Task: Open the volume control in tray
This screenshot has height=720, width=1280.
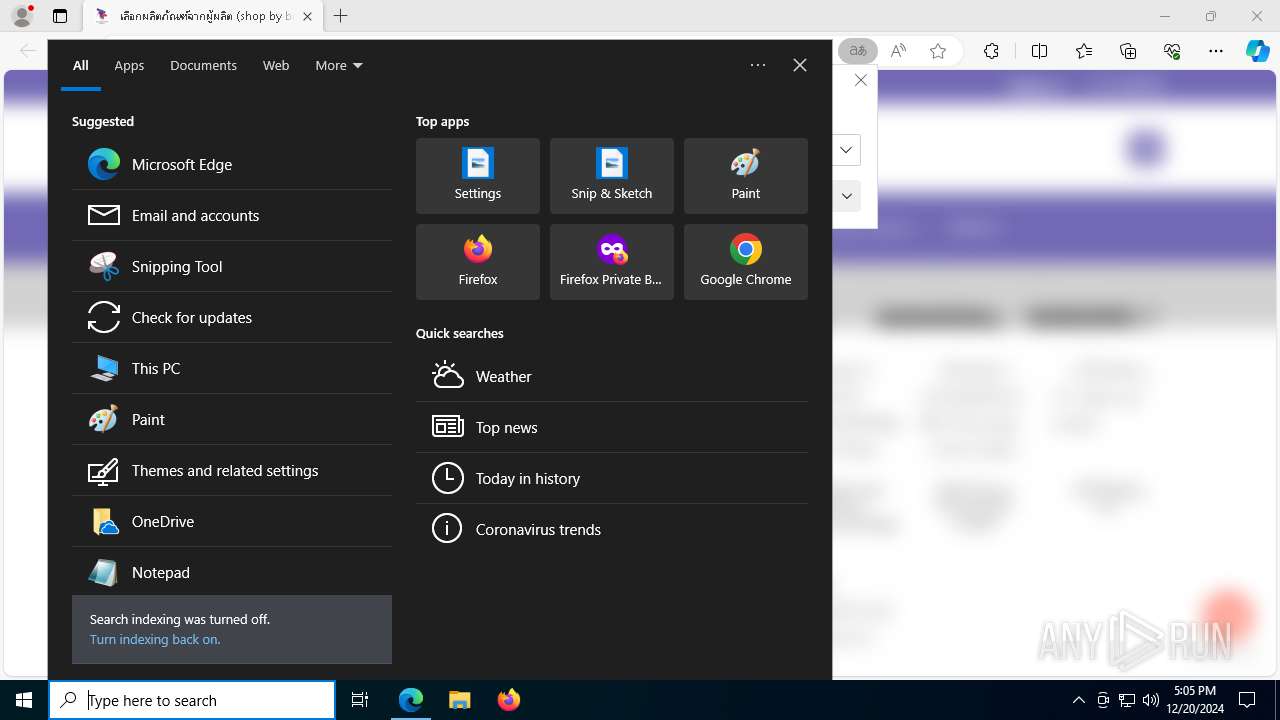Action: pyautogui.click(x=1151, y=700)
